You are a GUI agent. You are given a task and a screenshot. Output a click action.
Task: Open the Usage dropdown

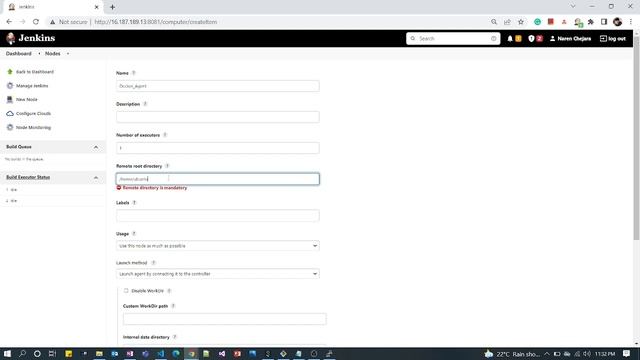(218, 246)
